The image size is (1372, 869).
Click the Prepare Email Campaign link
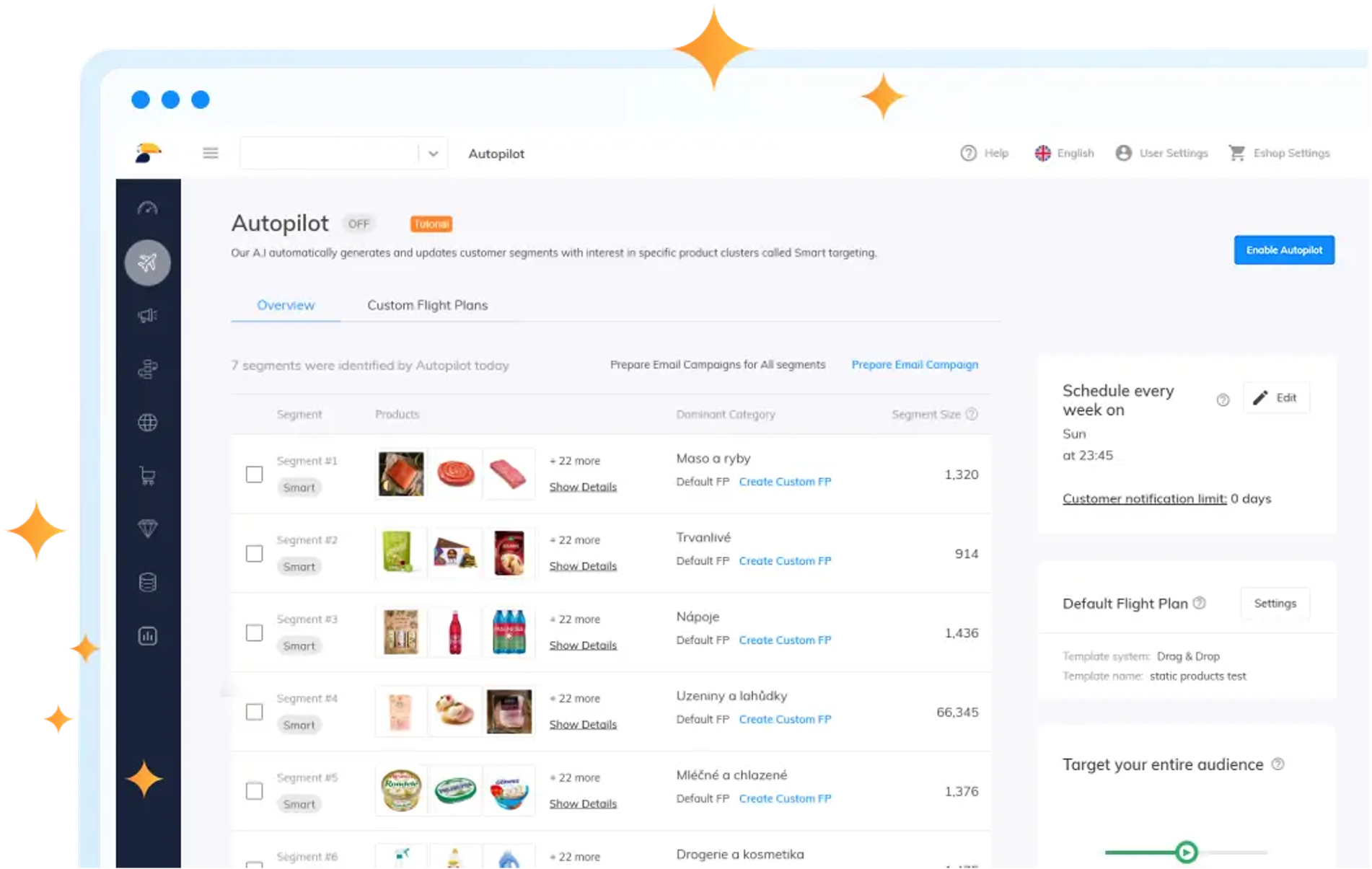click(915, 365)
